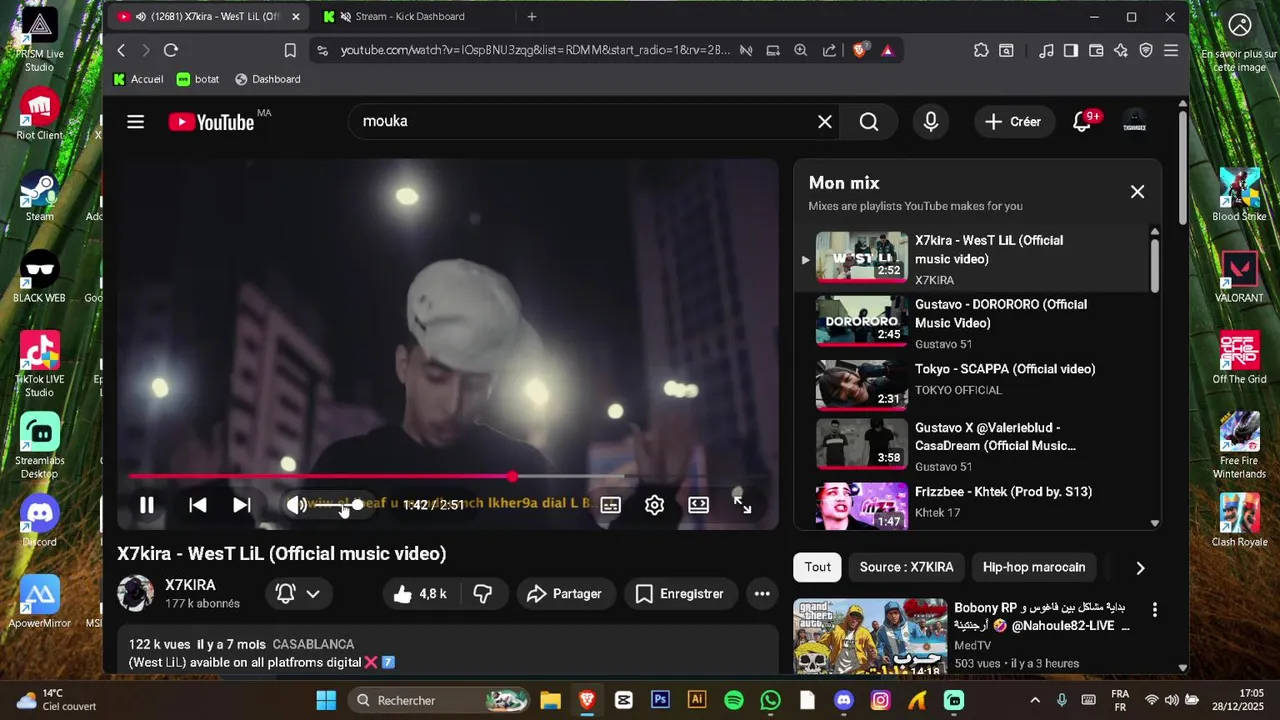Mute the video using speaker icon
Image resolution: width=1280 pixels, height=720 pixels.
[x=296, y=505]
